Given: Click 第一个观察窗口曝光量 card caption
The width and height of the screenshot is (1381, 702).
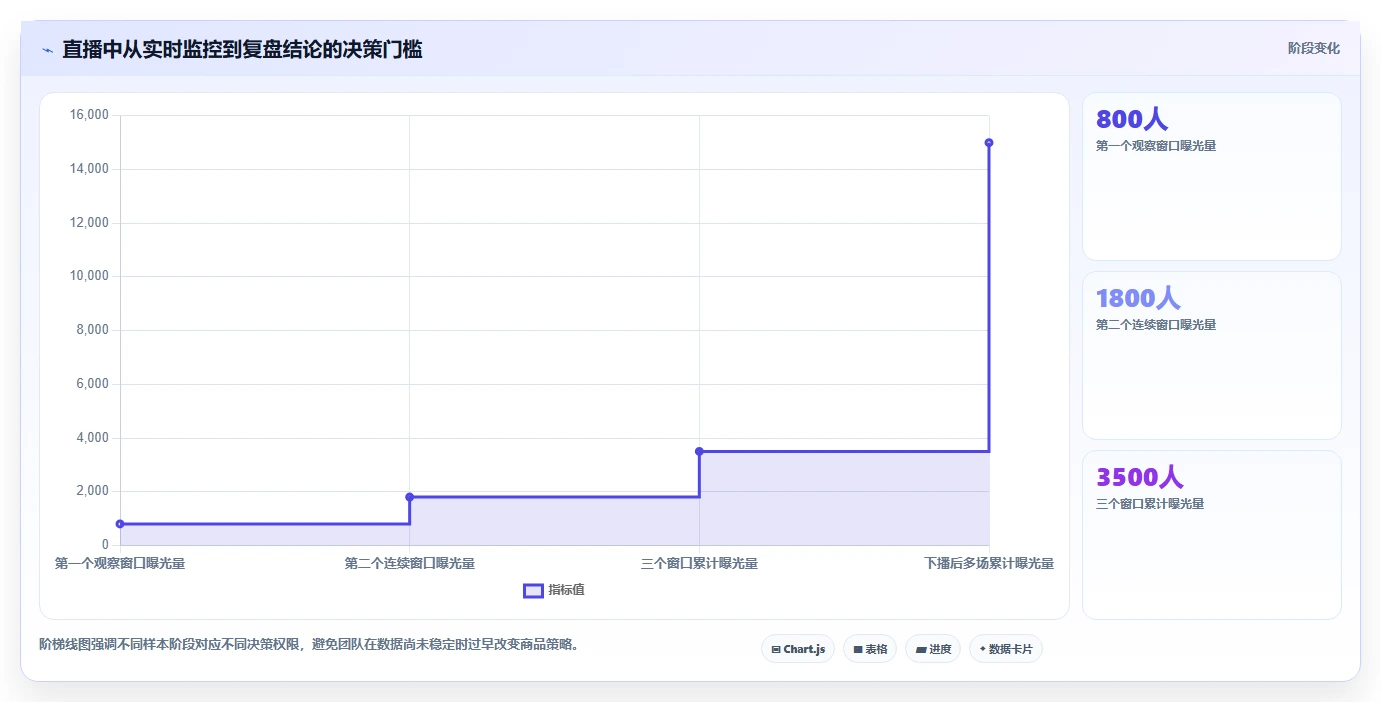Looking at the screenshot, I should pos(1155,146).
